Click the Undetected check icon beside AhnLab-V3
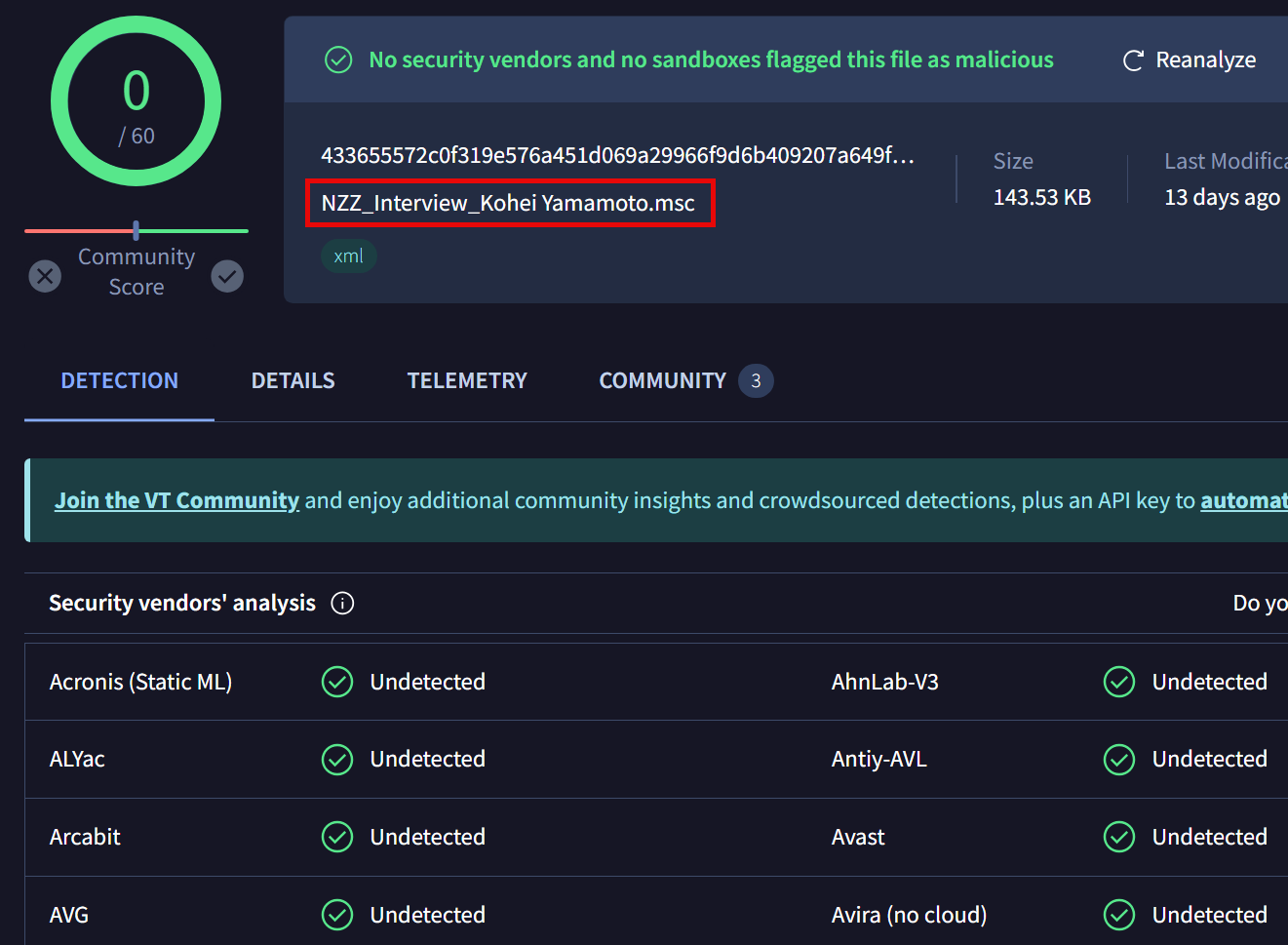Viewport: 1288px width, 945px height. point(1118,682)
